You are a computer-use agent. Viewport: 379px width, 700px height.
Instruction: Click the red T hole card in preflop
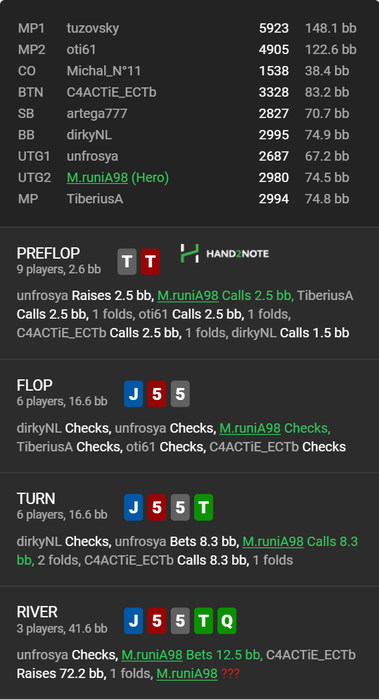150,262
